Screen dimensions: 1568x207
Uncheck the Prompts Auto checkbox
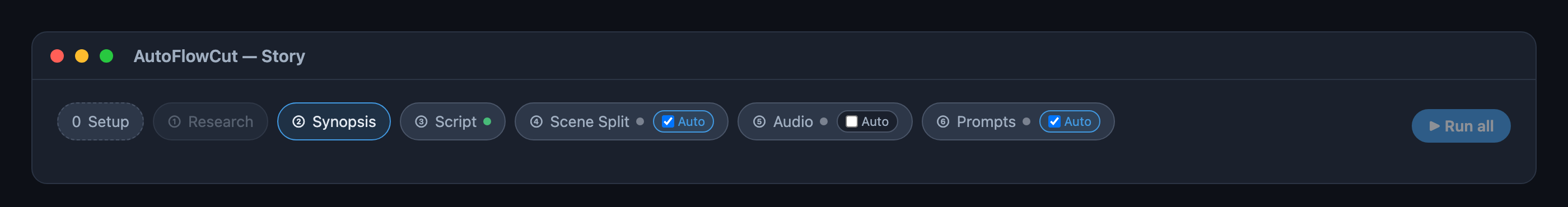pos(1054,122)
